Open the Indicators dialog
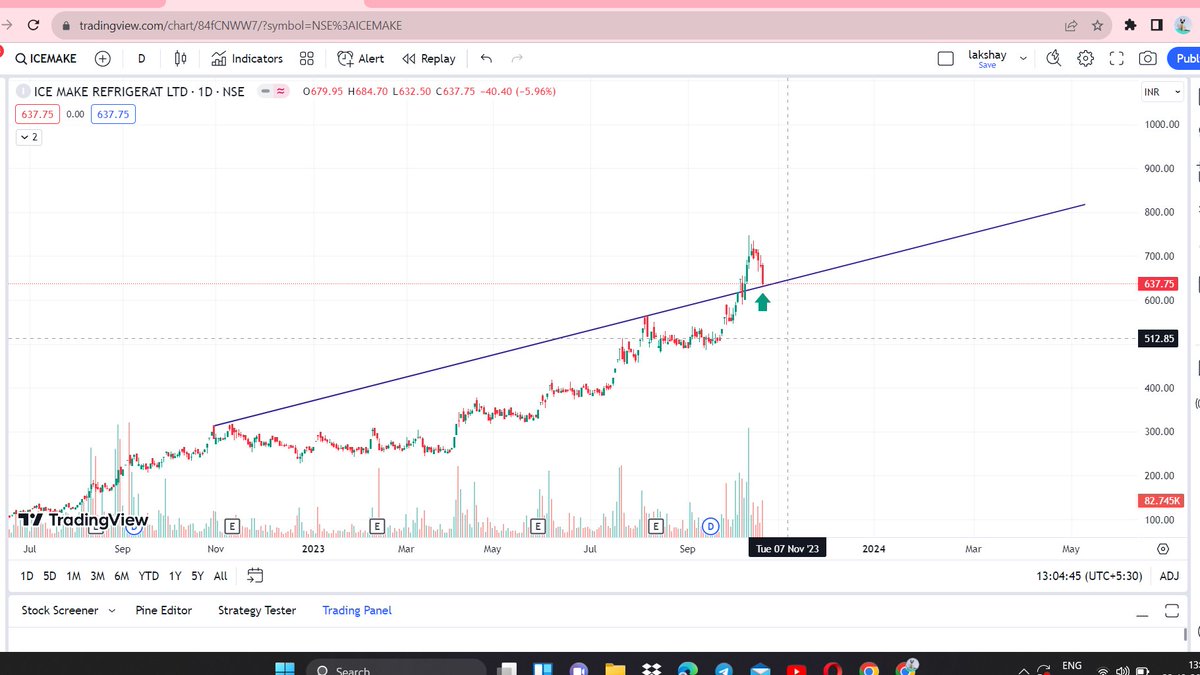 [247, 58]
